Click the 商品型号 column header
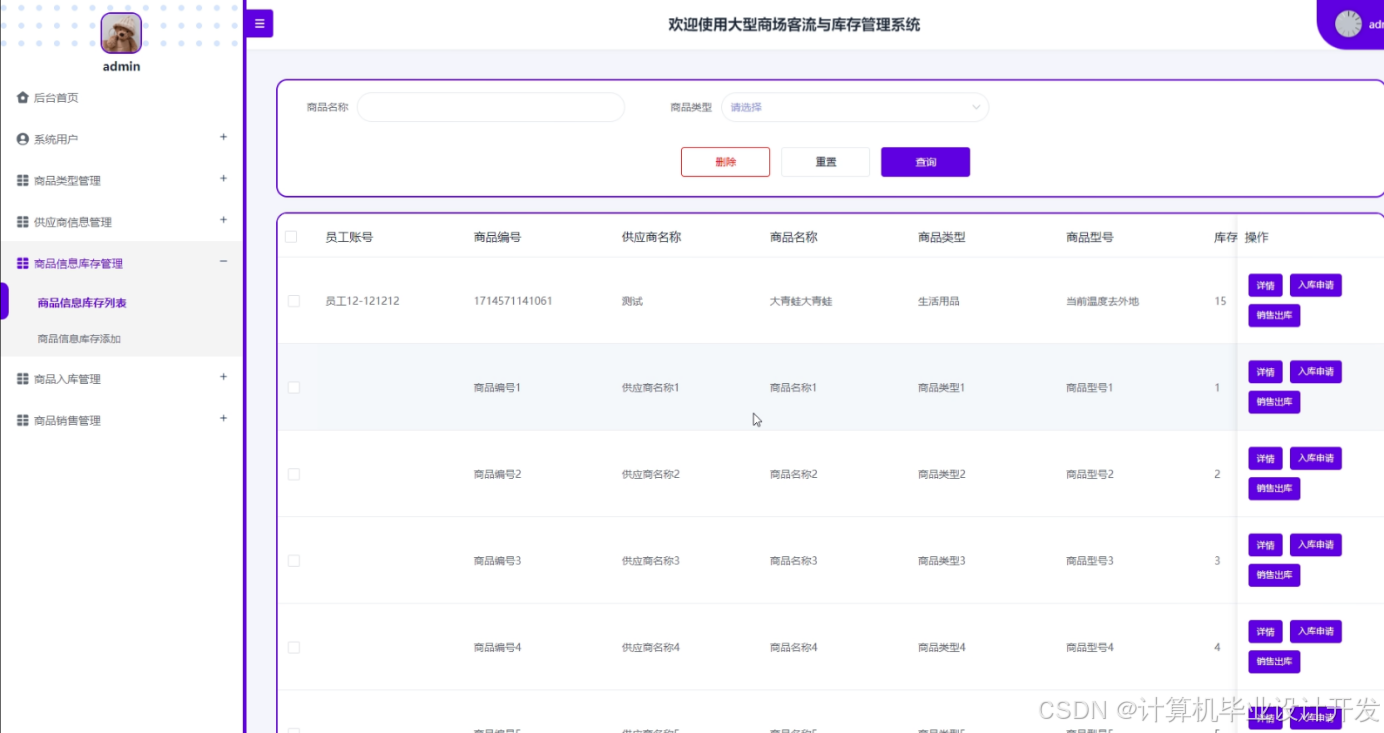The image size is (1384, 733). [1090, 238]
